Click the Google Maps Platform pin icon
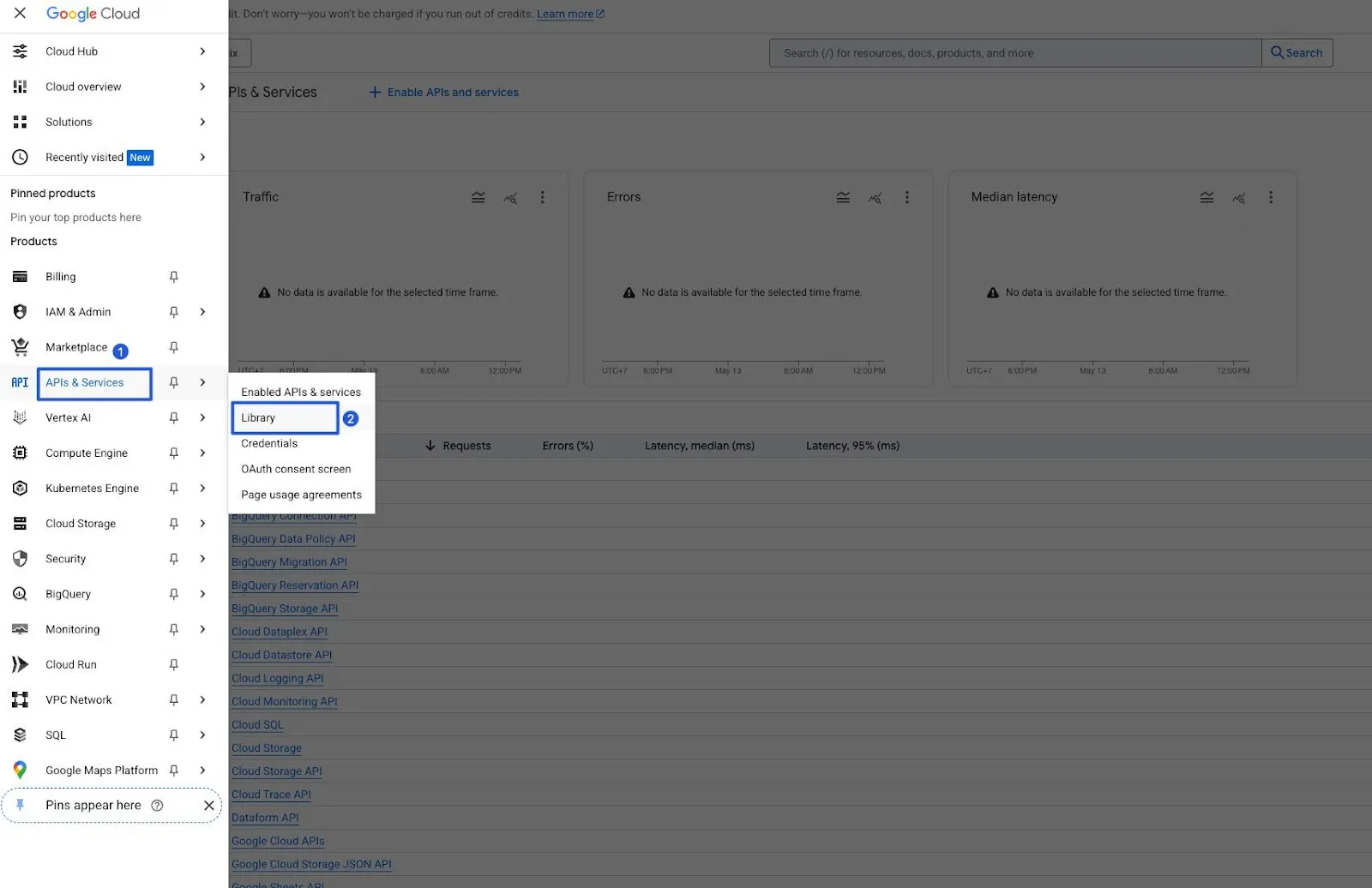The height and width of the screenshot is (888, 1372). click(x=20, y=770)
